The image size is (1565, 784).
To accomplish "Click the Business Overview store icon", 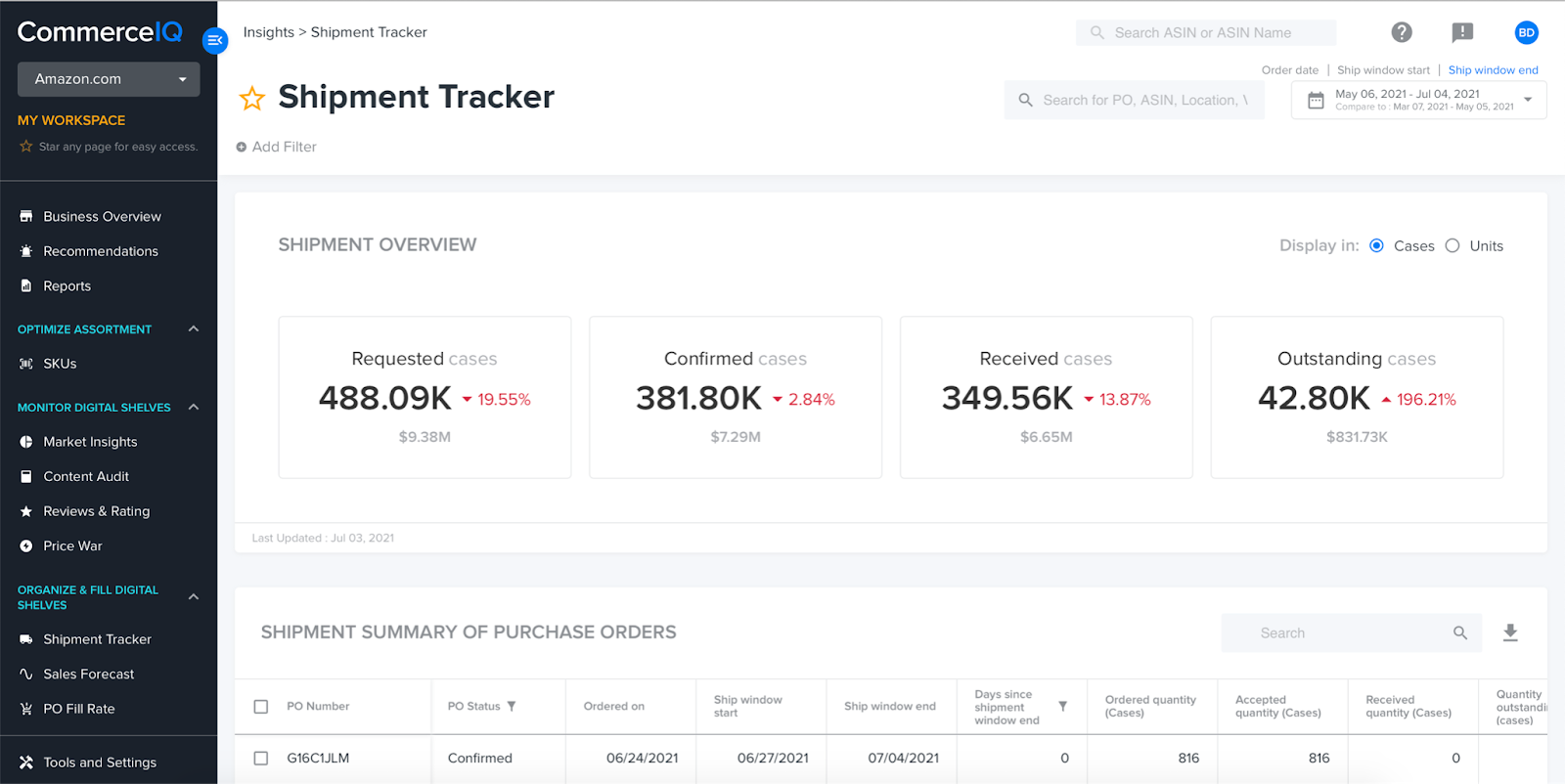I will pos(26,216).
